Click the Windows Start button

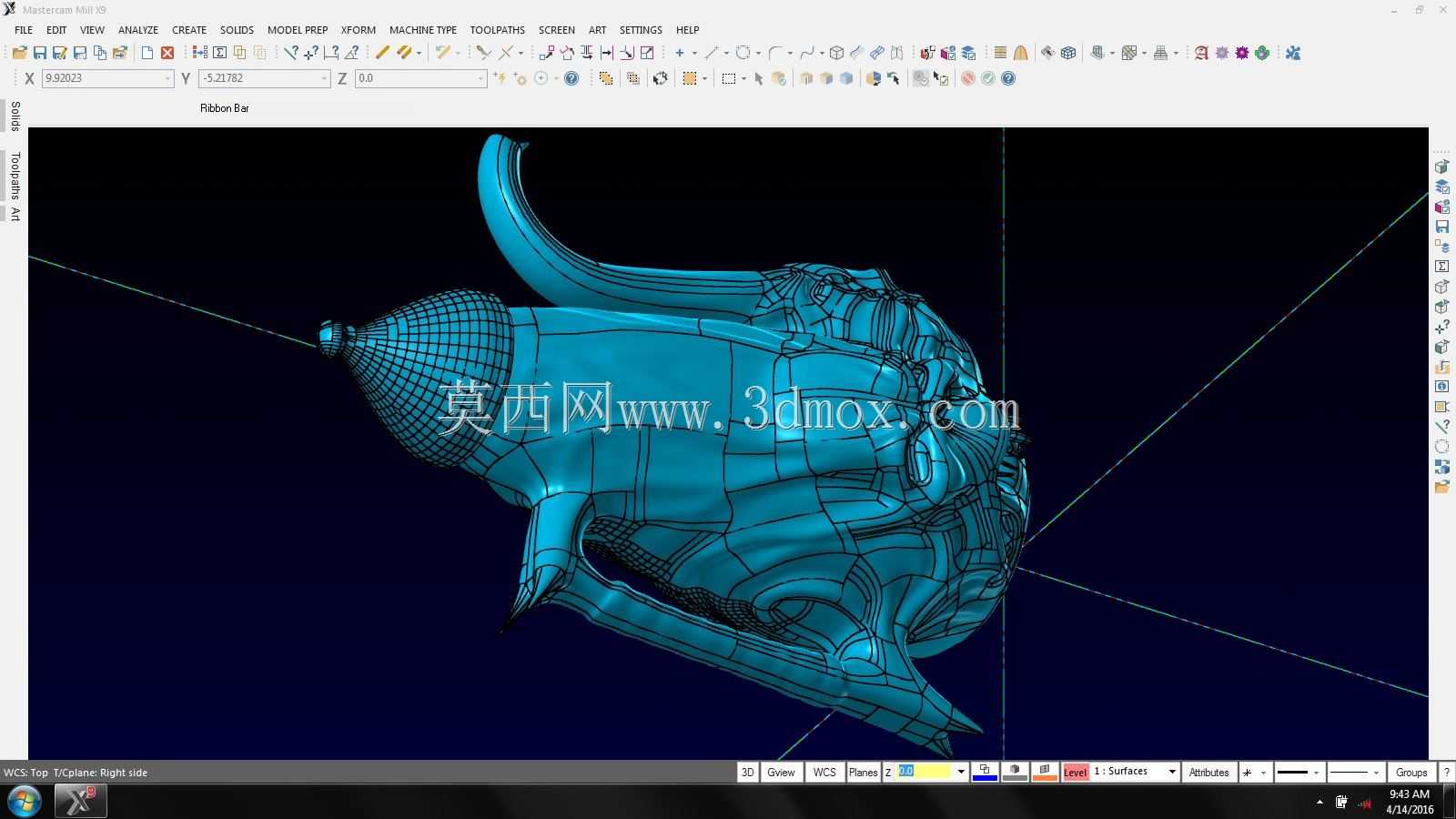pos(25,802)
